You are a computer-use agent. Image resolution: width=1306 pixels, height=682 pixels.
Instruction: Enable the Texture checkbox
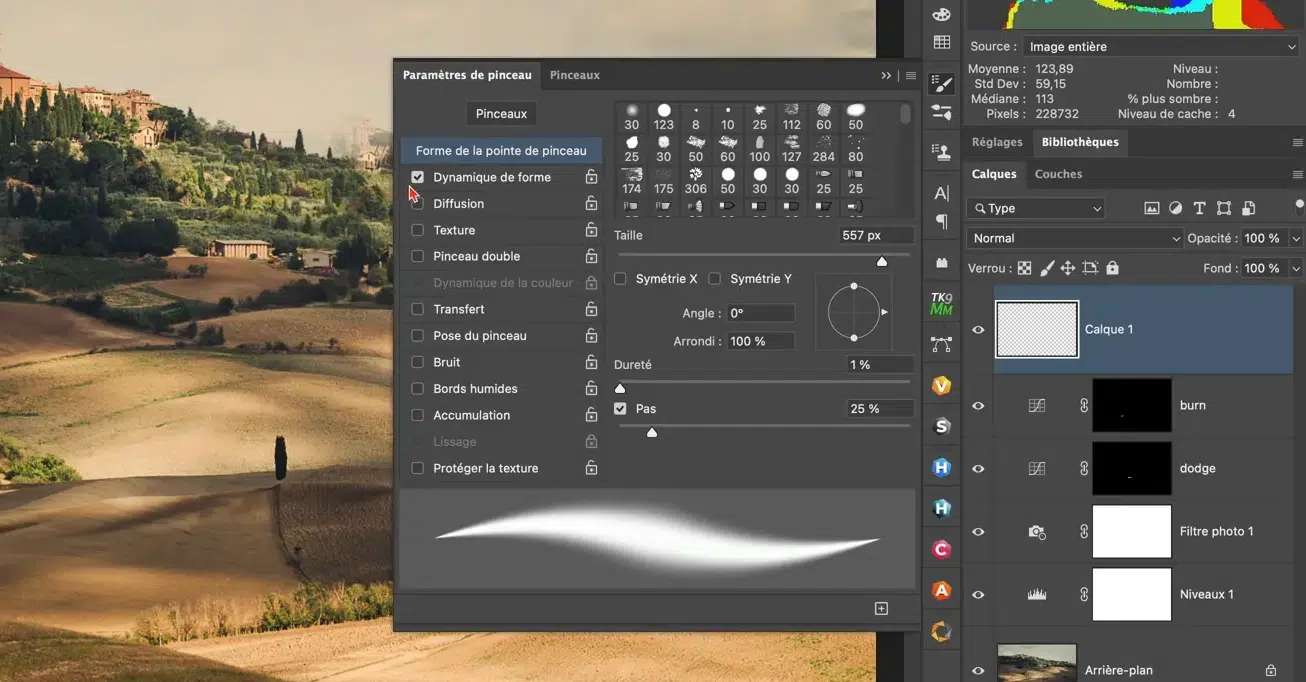pyautogui.click(x=418, y=230)
